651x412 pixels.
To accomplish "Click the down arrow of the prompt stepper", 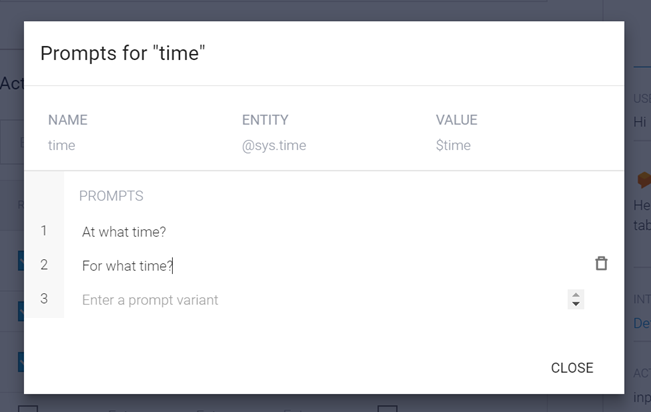I will pyautogui.click(x=575, y=304).
